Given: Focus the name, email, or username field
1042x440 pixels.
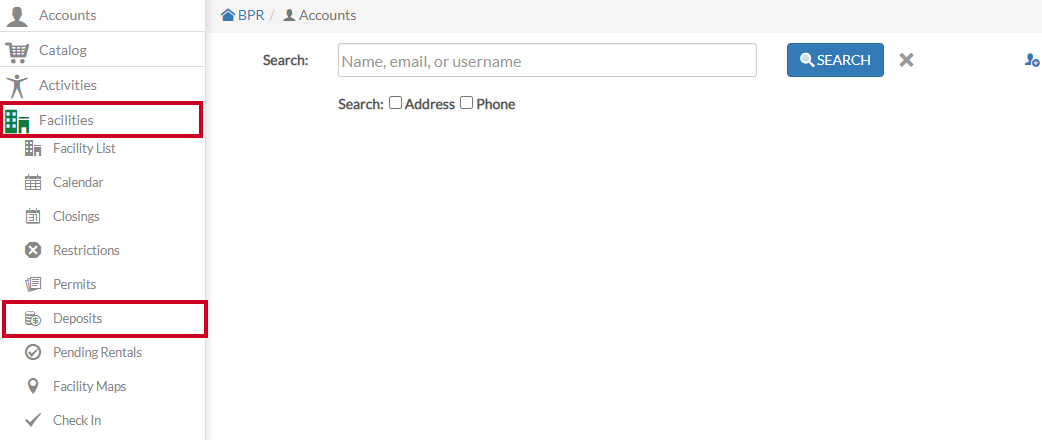Looking at the screenshot, I should (547, 60).
